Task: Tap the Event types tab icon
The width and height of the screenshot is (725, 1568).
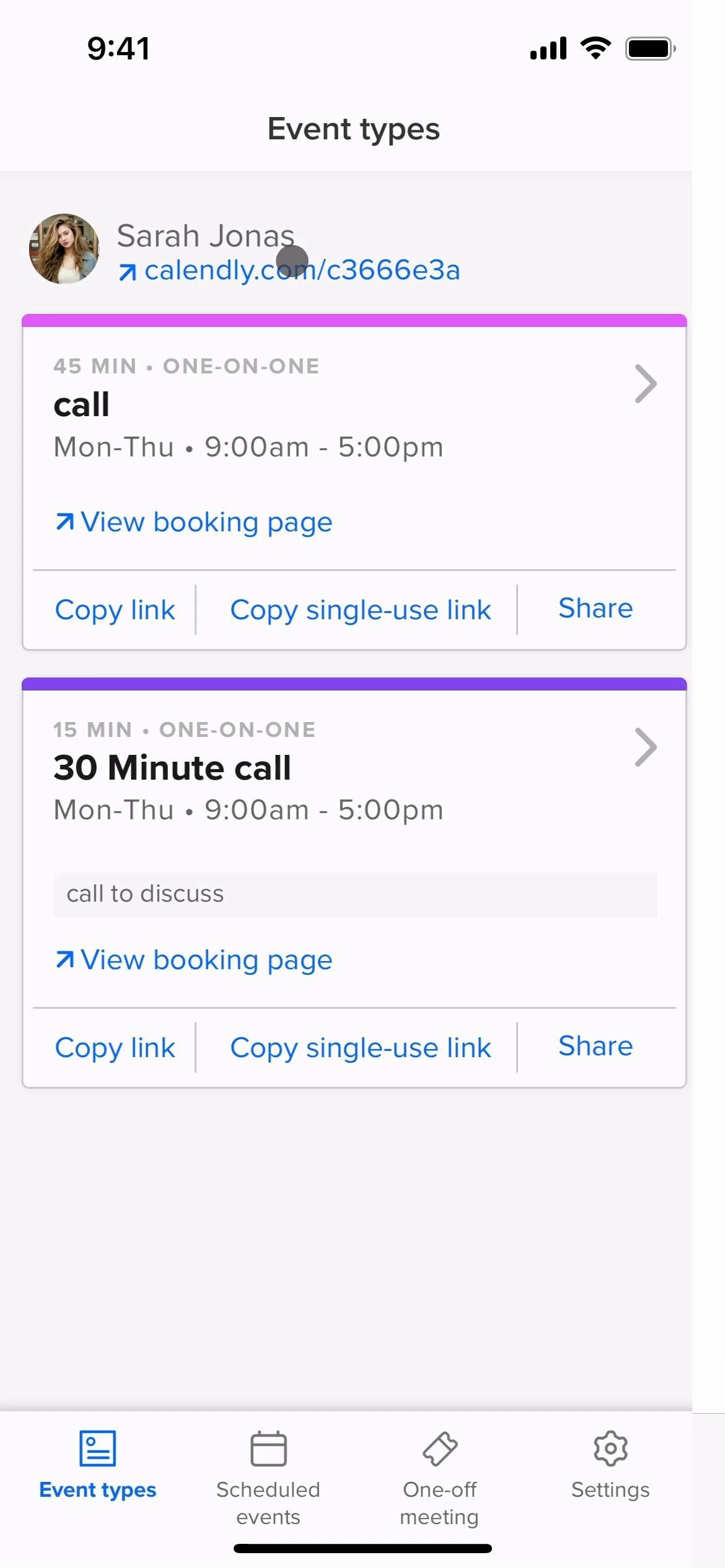Action: click(x=97, y=1448)
